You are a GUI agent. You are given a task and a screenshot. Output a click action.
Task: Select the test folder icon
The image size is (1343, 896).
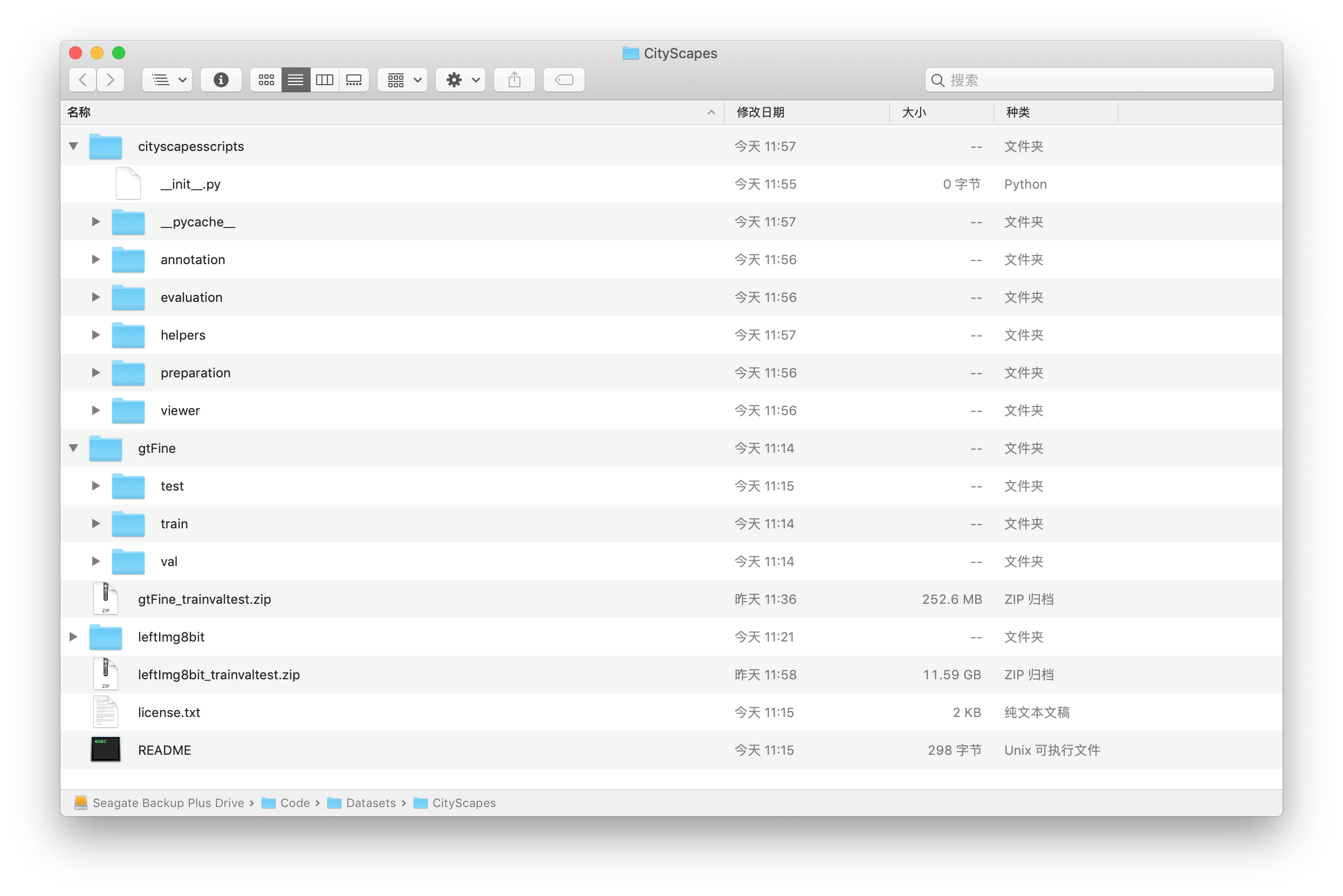coord(128,486)
